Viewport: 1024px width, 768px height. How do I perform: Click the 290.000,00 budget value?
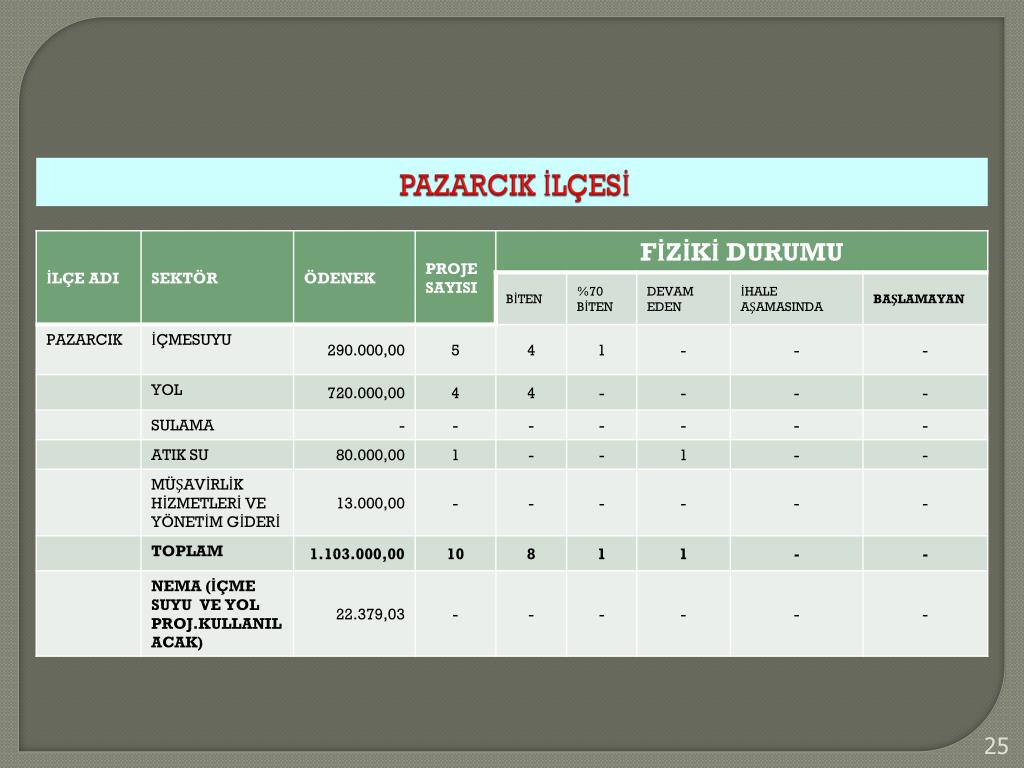366,351
